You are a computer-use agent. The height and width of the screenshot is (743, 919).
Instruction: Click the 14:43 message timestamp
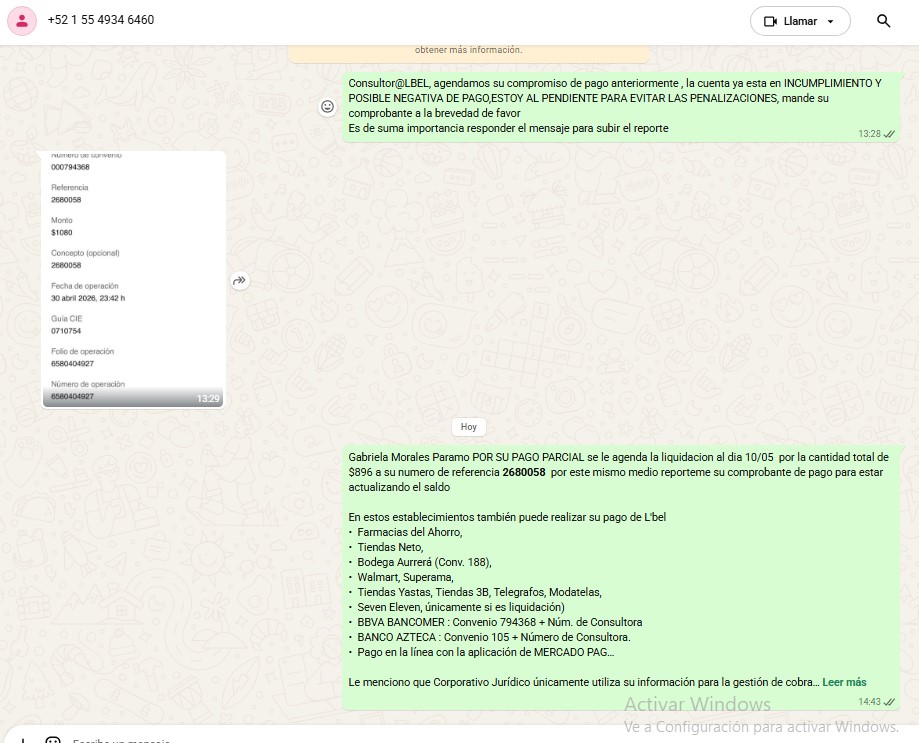(x=869, y=701)
